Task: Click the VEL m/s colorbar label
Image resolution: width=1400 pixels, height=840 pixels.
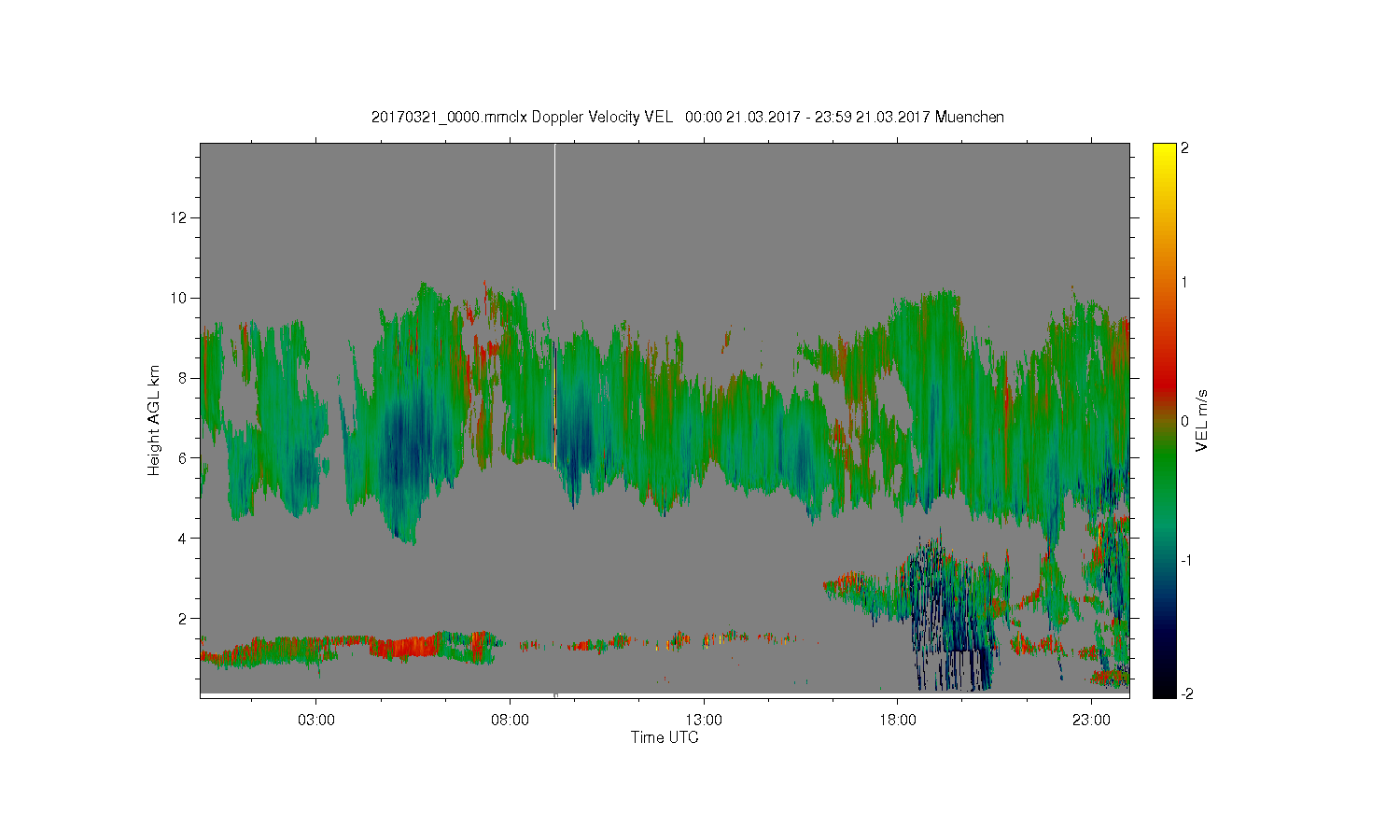Action: click(x=1202, y=420)
